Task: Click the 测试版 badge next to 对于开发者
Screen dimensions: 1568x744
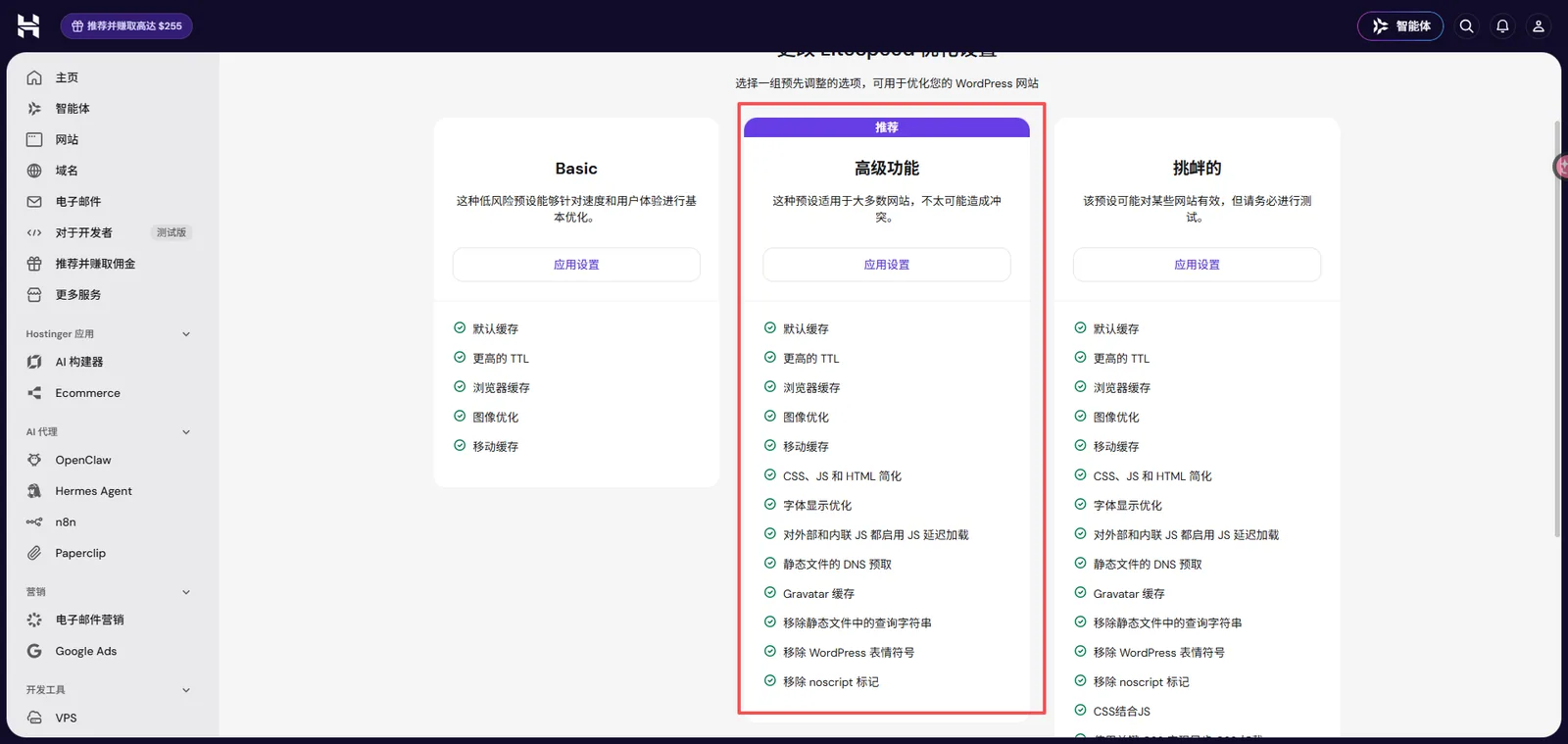Action: (x=171, y=232)
